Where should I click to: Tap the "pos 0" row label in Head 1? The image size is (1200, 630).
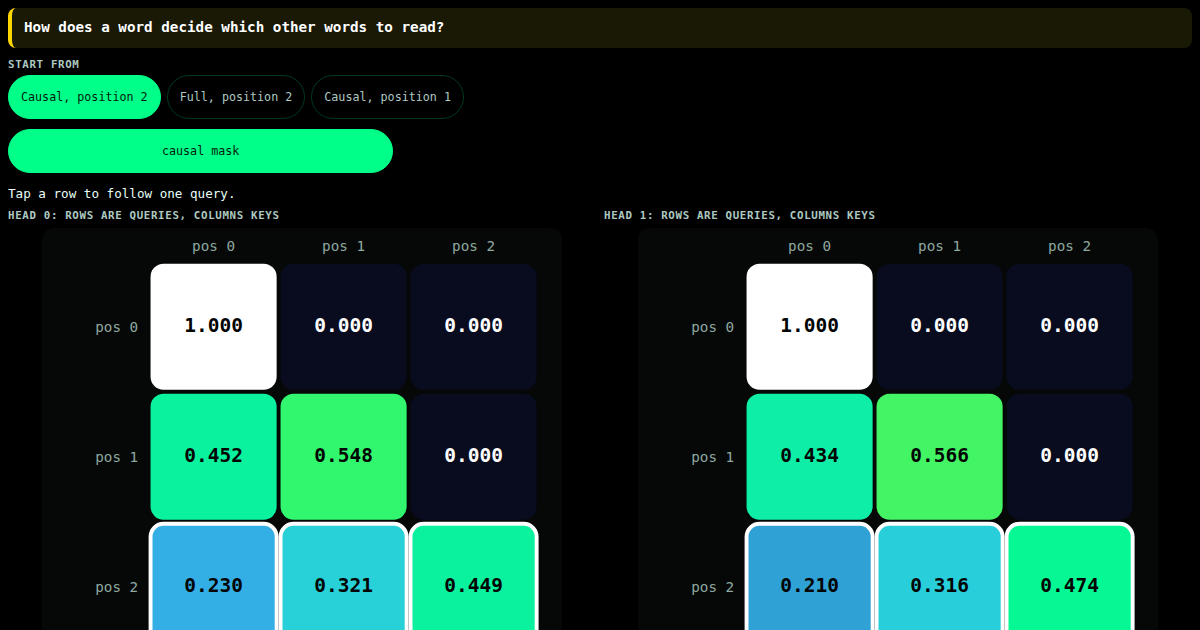pyautogui.click(x=713, y=327)
